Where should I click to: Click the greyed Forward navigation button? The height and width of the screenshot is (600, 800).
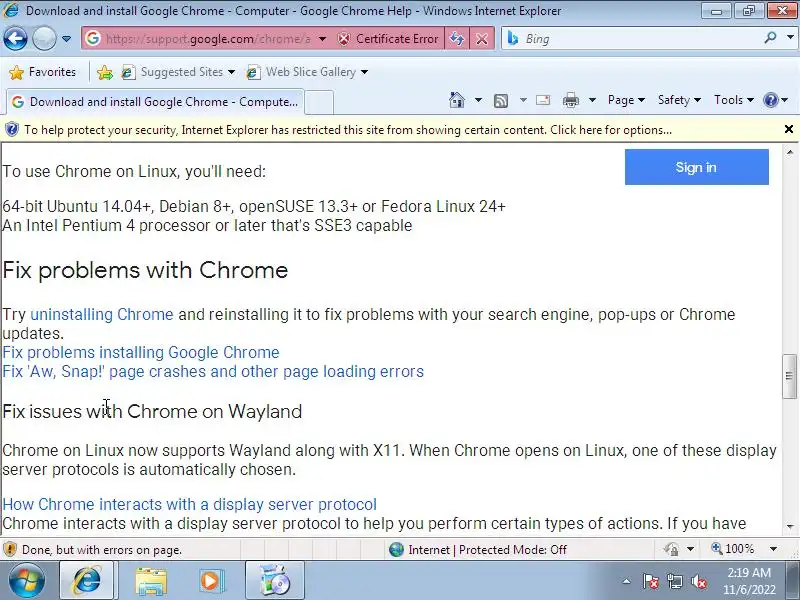point(44,38)
